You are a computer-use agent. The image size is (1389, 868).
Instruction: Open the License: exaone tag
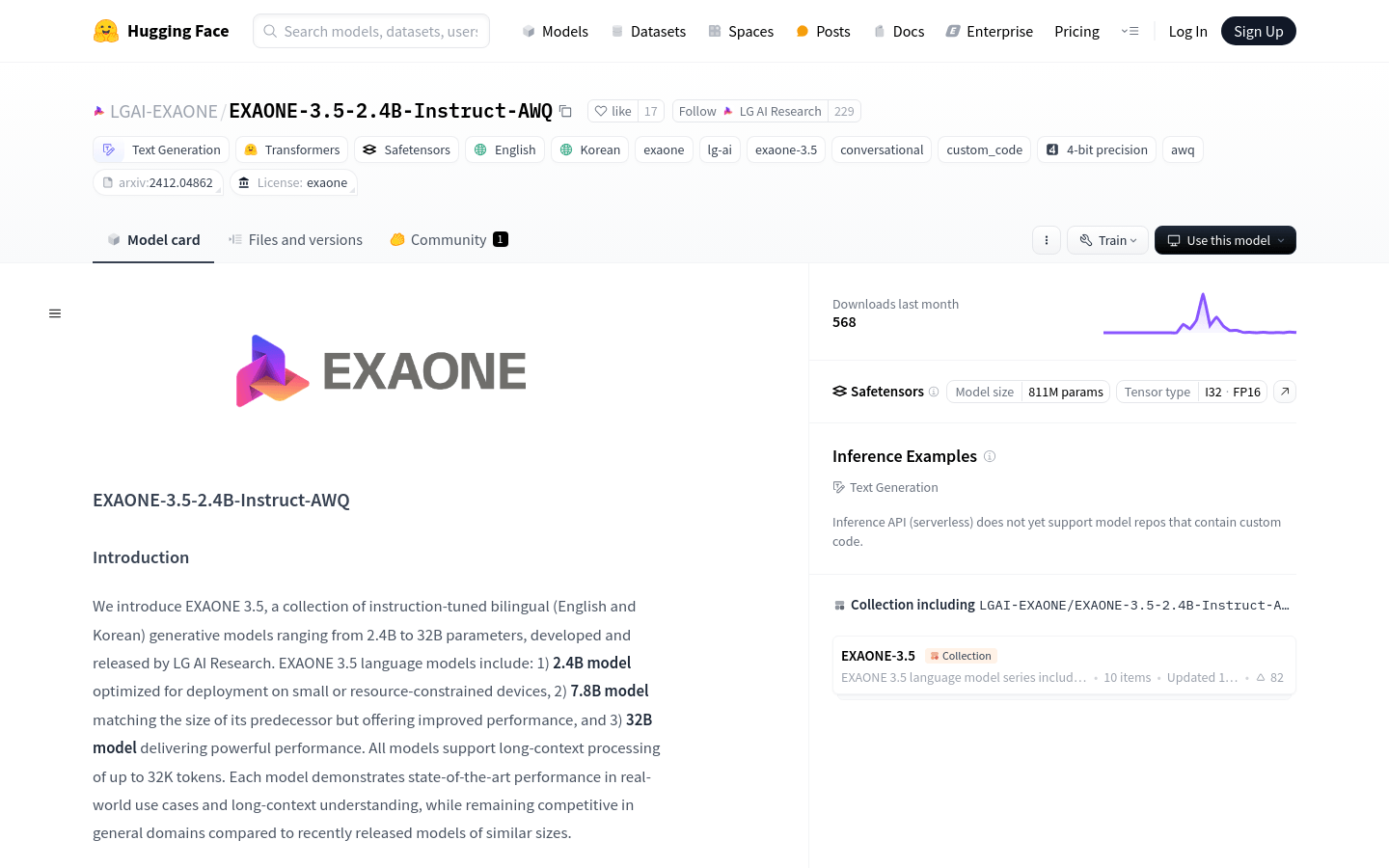tap(293, 182)
